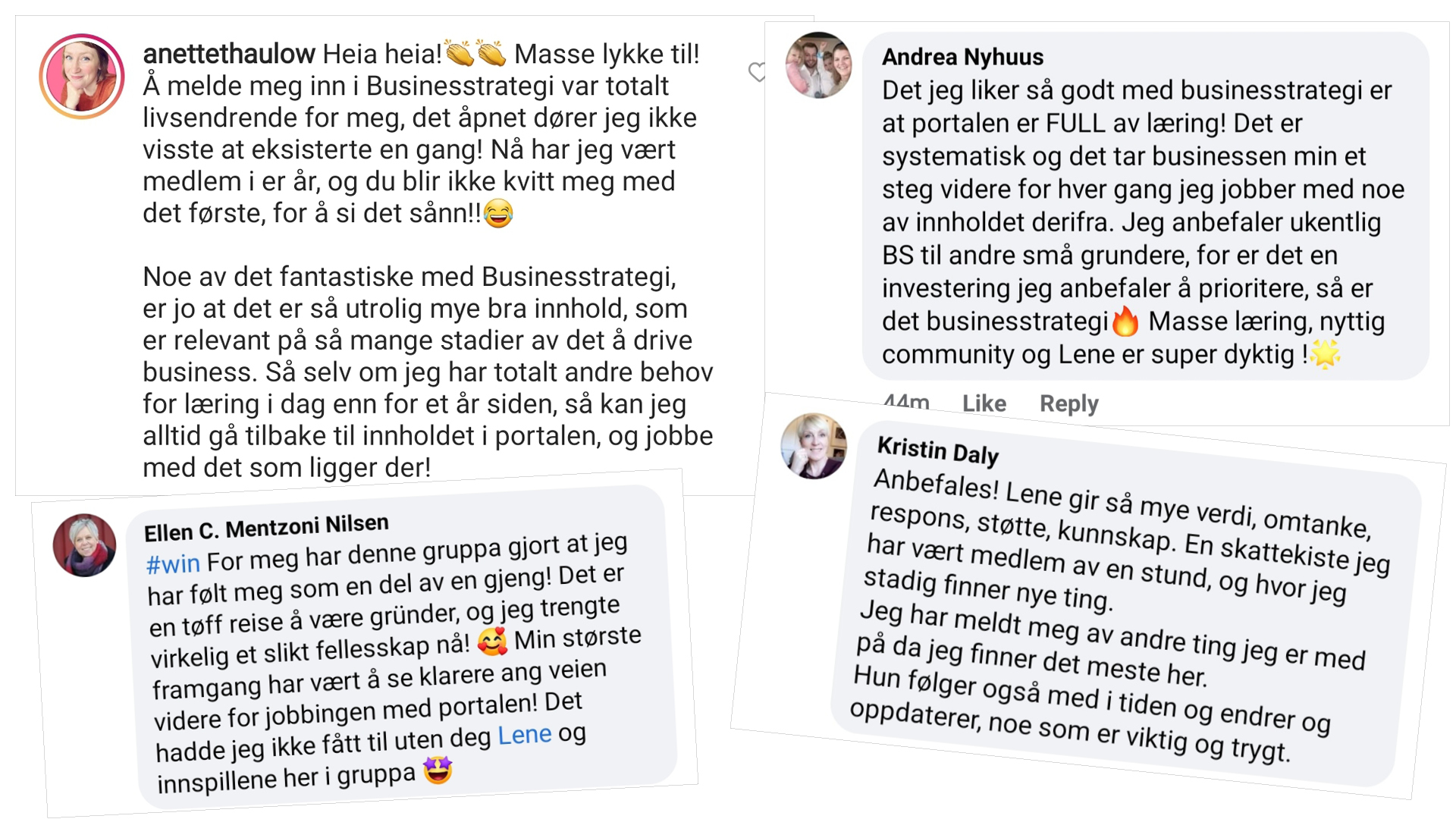Click Ellen C. Mentzoni Nilsen's name
The image size is (1456, 819).
click(267, 528)
